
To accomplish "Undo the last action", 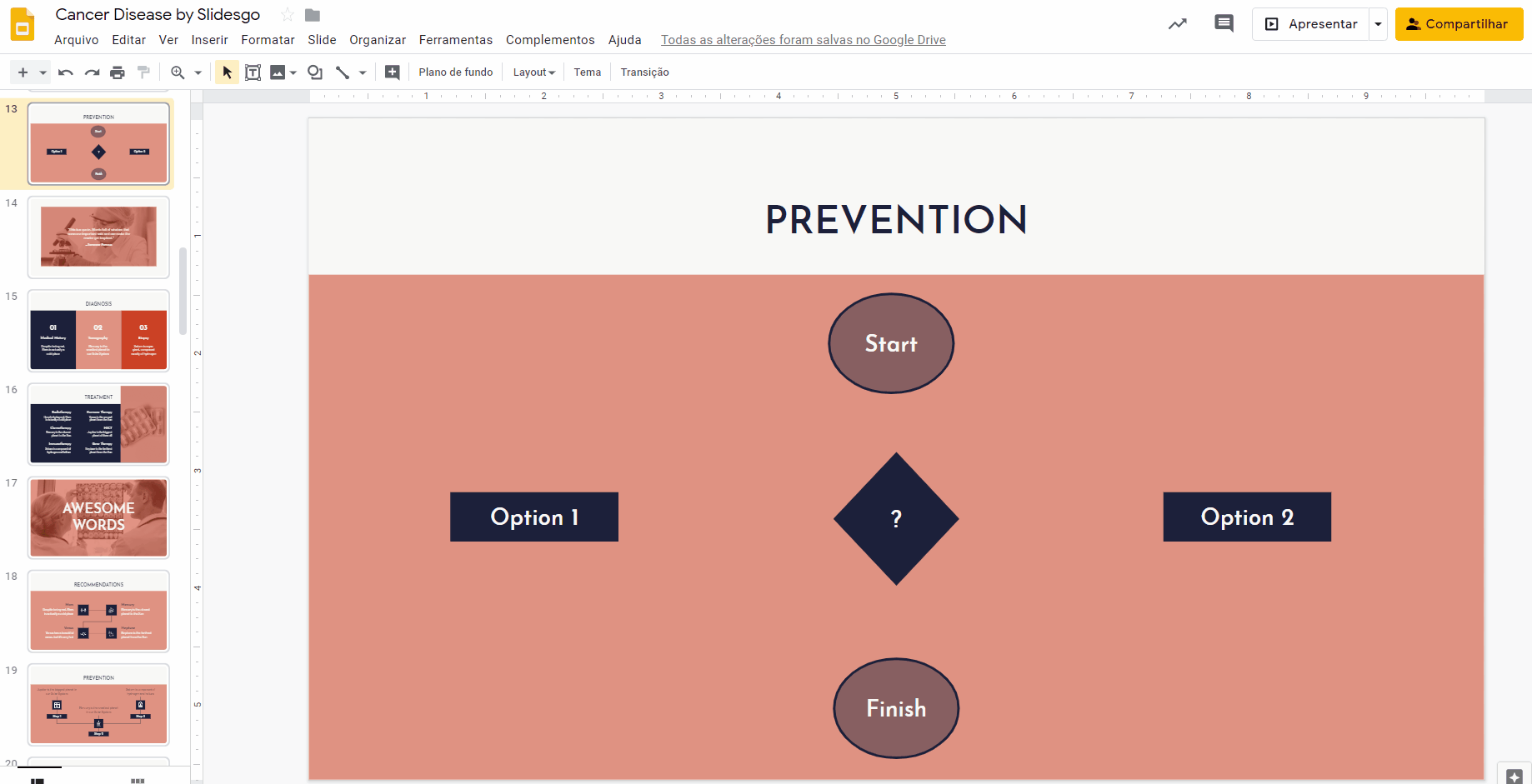I will click(66, 72).
